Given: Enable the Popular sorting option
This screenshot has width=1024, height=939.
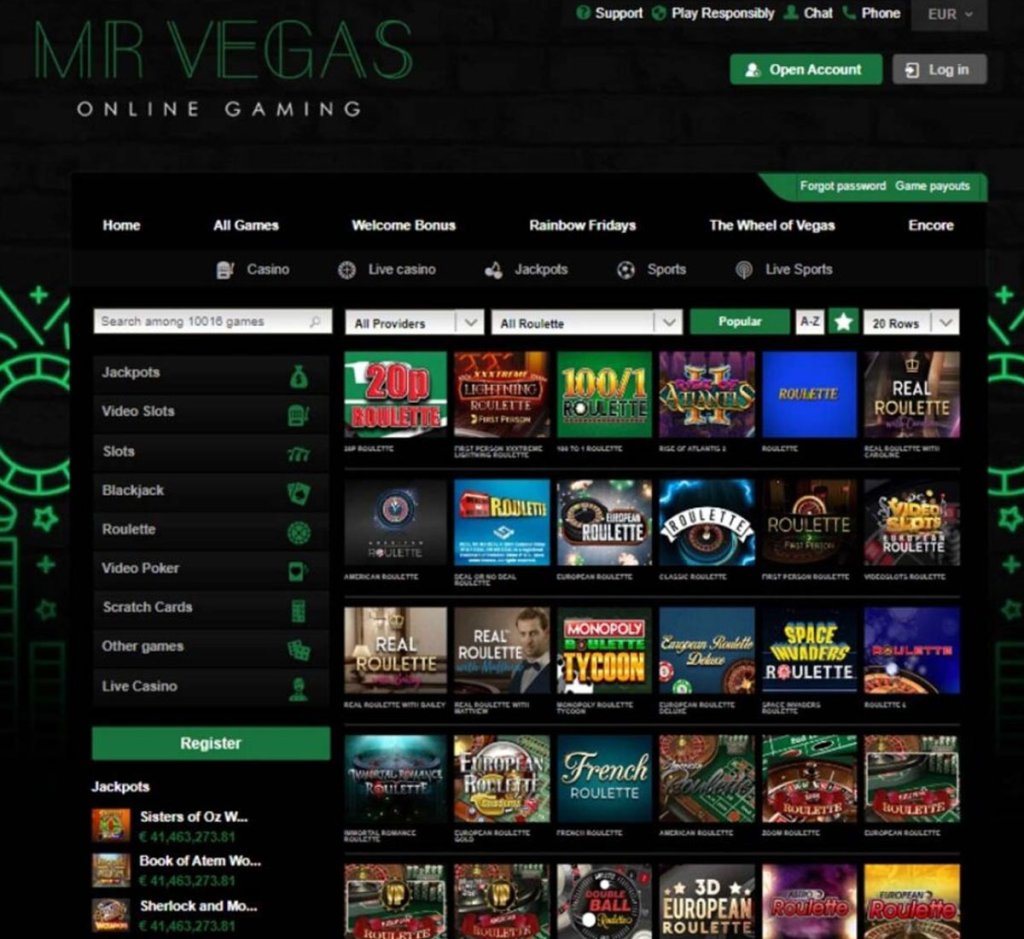Looking at the screenshot, I should 740,322.
